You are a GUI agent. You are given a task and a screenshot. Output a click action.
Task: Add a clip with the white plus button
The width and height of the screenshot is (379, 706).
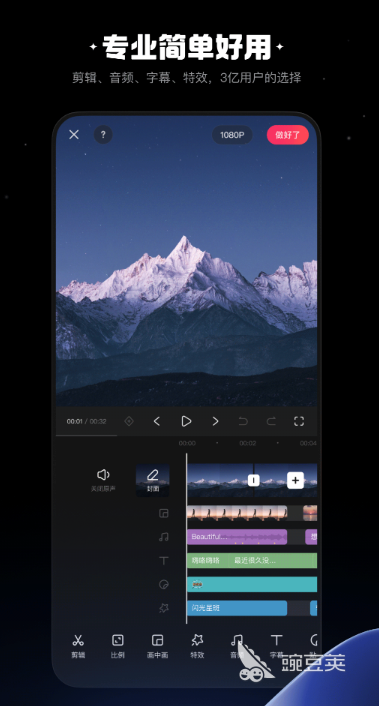pos(295,480)
